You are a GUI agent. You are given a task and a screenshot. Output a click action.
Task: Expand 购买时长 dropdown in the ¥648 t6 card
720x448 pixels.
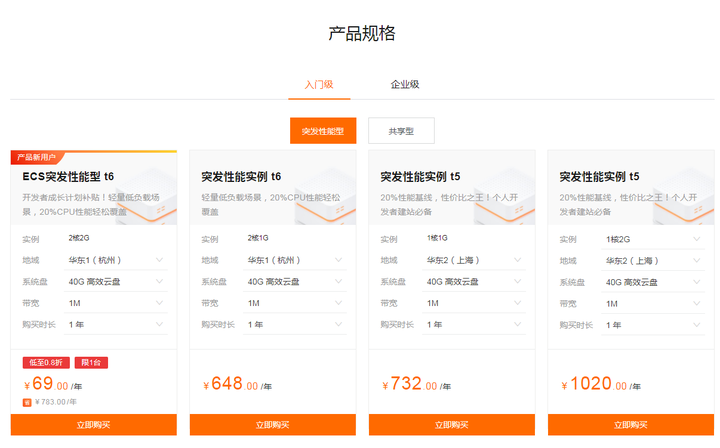click(295, 325)
